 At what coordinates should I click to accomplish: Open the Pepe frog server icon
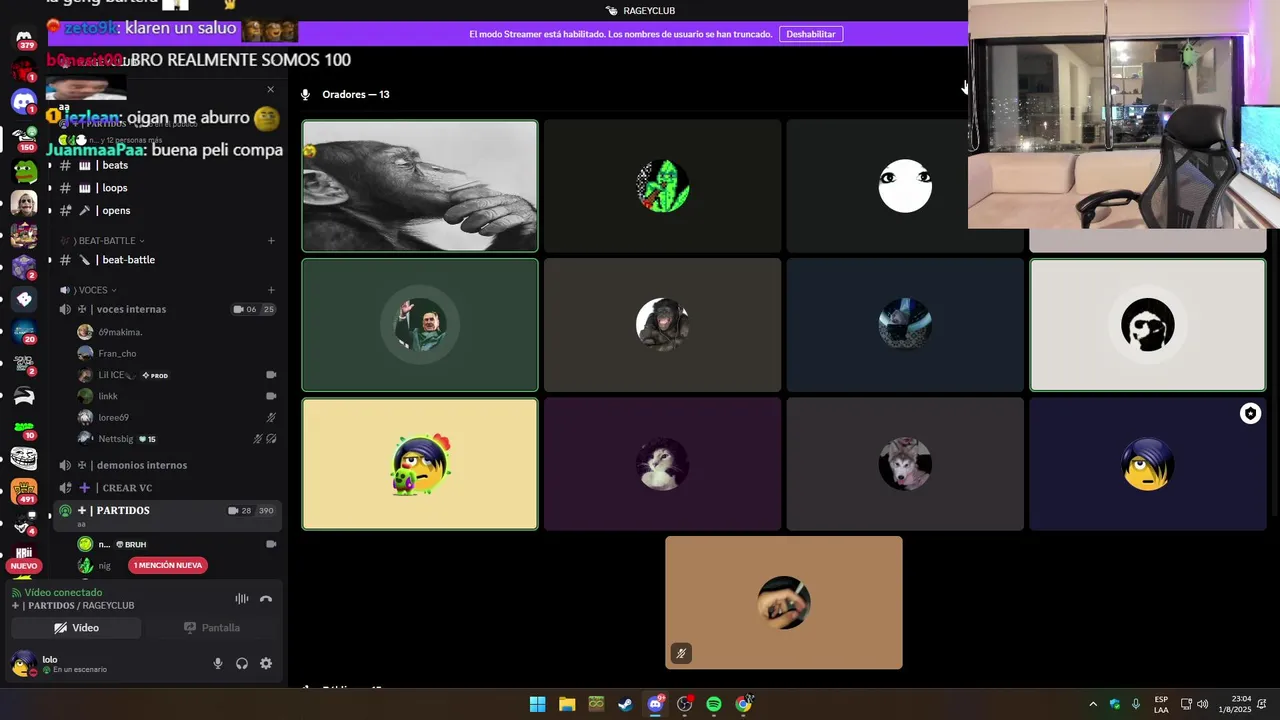pyautogui.click(x=24, y=171)
